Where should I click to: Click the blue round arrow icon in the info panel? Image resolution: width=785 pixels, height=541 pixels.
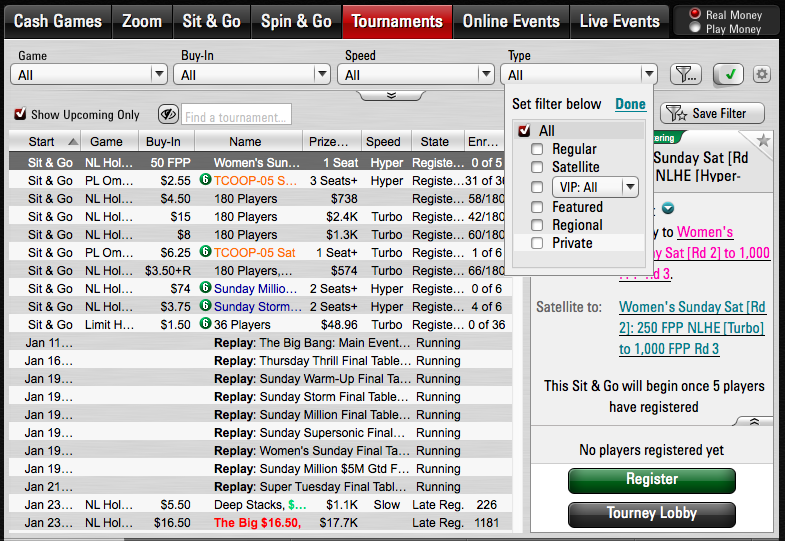pos(668,208)
